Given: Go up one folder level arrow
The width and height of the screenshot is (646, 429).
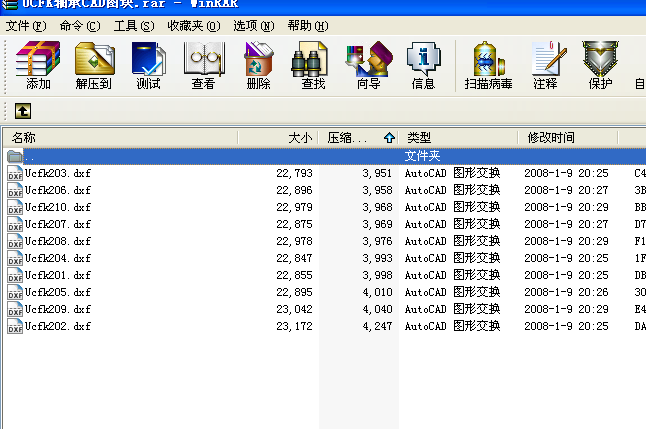Looking at the screenshot, I should (23, 111).
